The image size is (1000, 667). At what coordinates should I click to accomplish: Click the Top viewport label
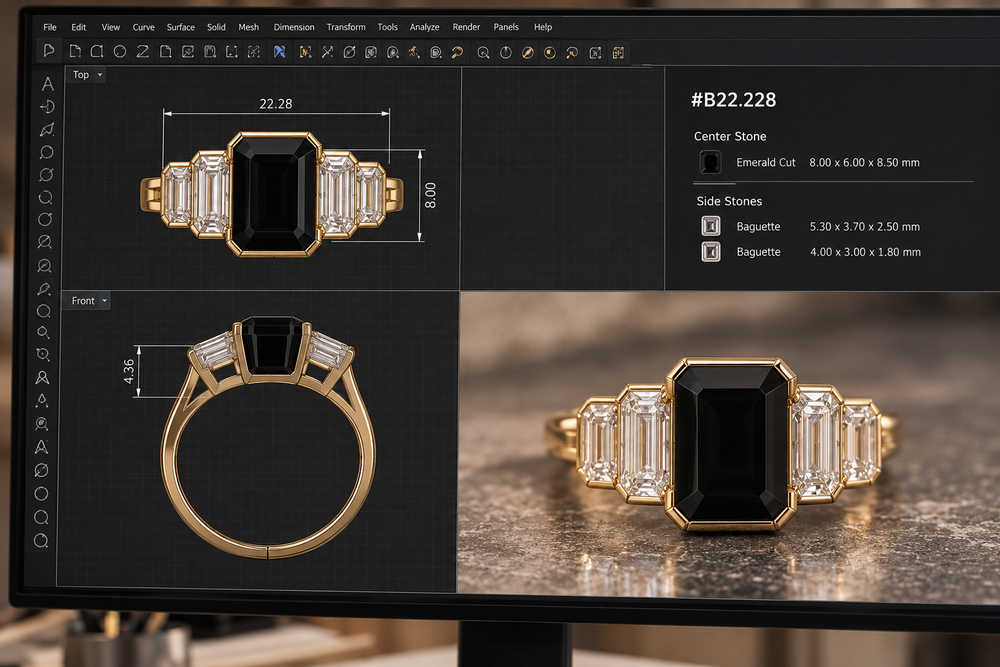point(81,75)
